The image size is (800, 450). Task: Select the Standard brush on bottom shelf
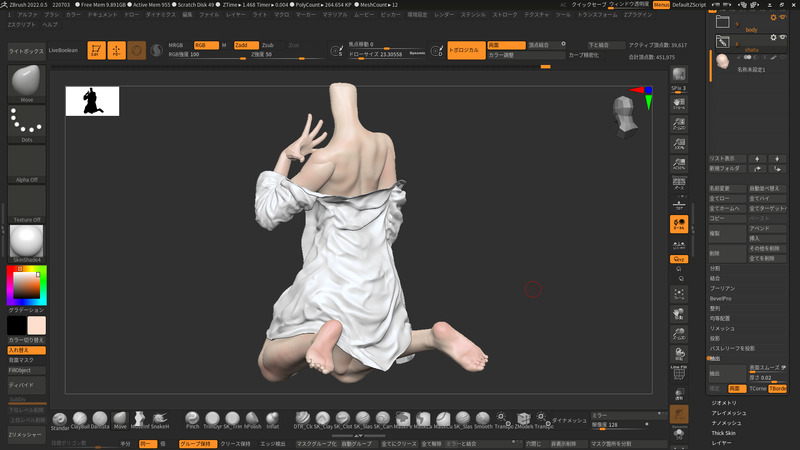click(x=61, y=418)
